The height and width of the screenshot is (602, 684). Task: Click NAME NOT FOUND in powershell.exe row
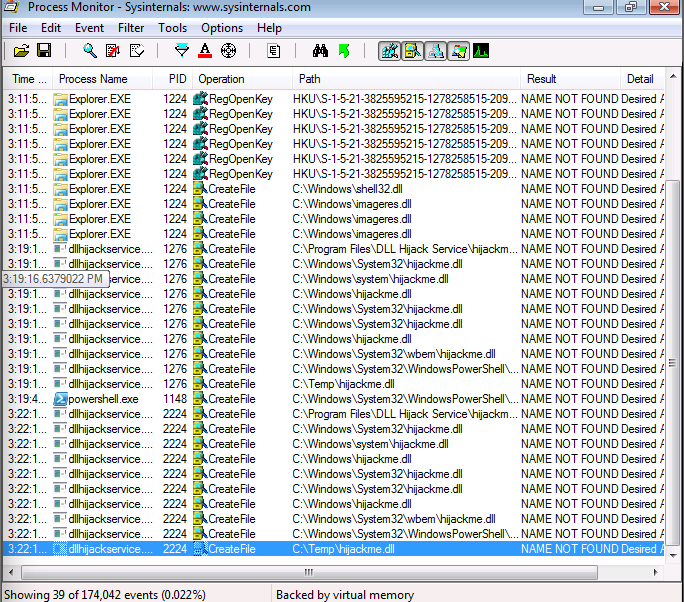click(570, 399)
